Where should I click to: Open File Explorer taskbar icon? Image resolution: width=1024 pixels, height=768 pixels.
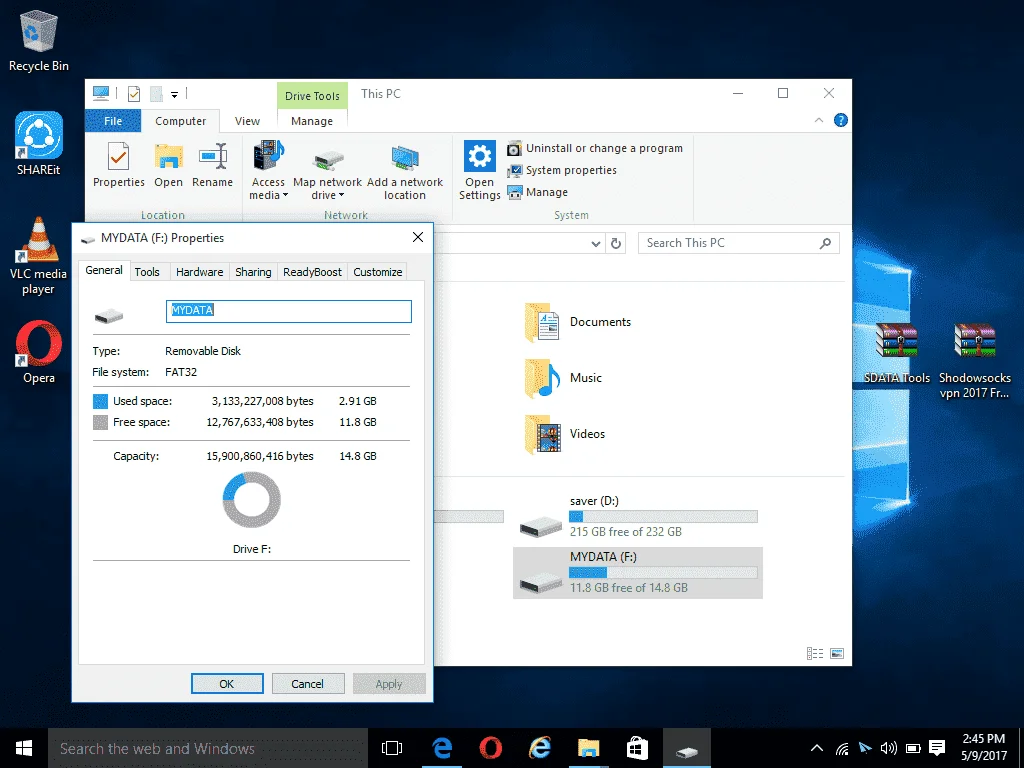[588, 748]
